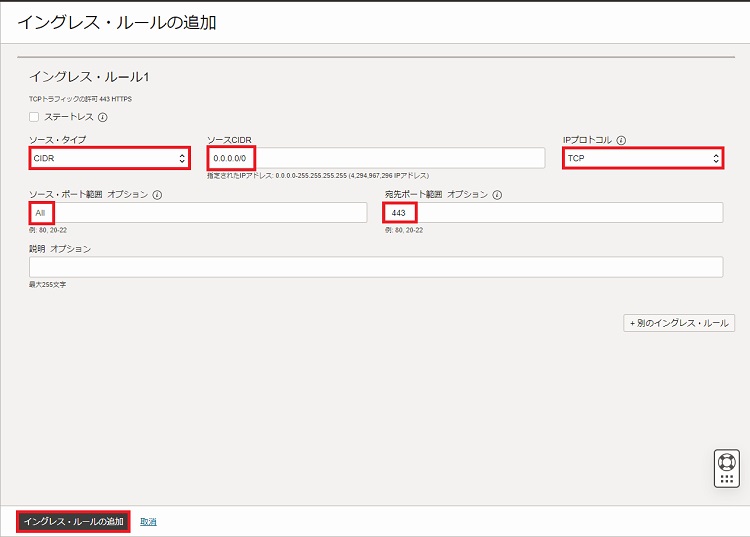Open the lifebuoy help widget

[727, 462]
